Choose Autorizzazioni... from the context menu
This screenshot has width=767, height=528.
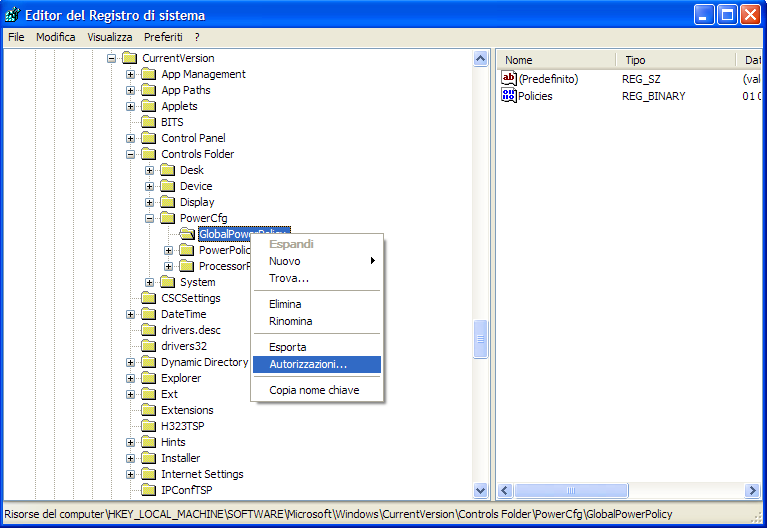317,364
